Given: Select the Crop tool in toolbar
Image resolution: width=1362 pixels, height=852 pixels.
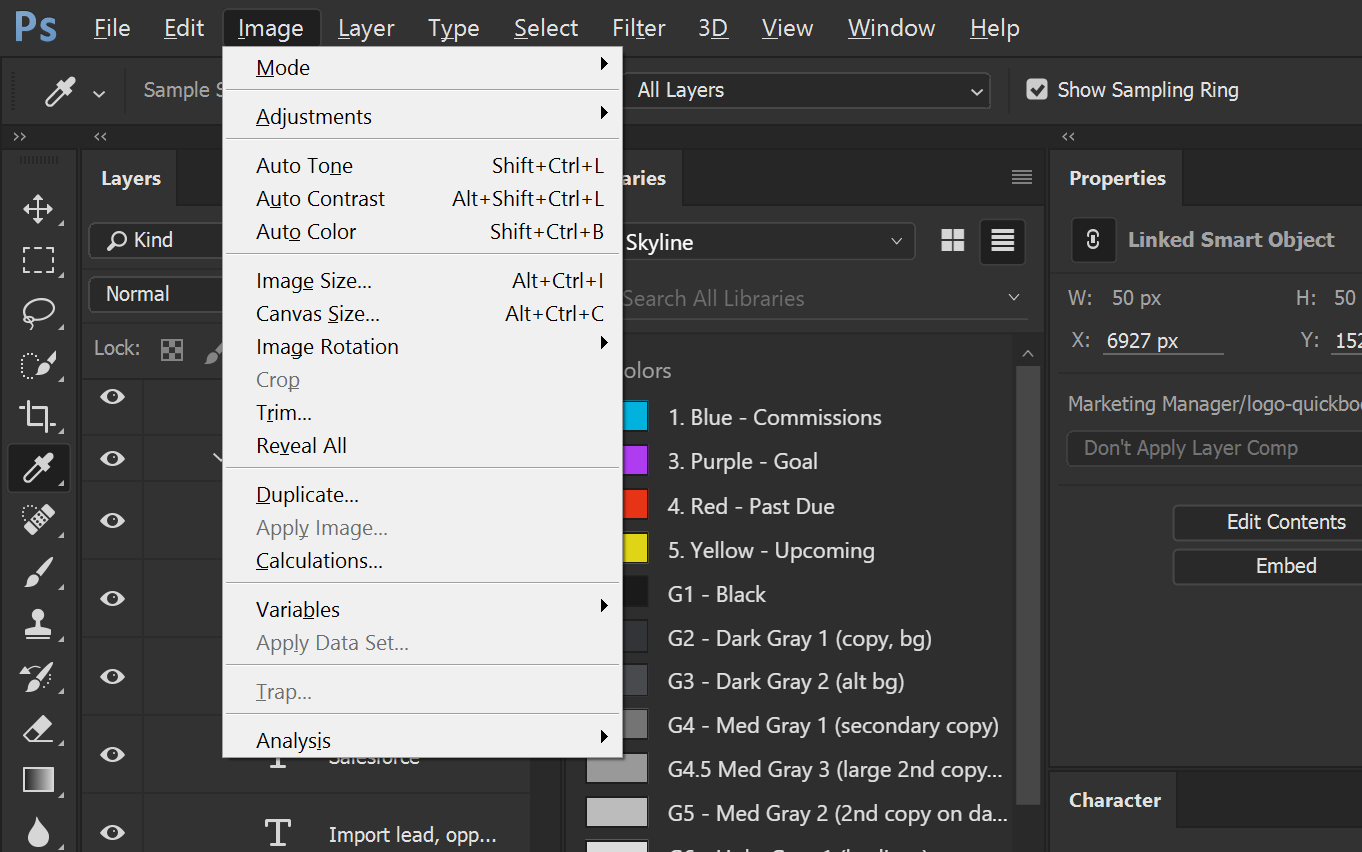Looking at the screenshot, I should (38, 415).
